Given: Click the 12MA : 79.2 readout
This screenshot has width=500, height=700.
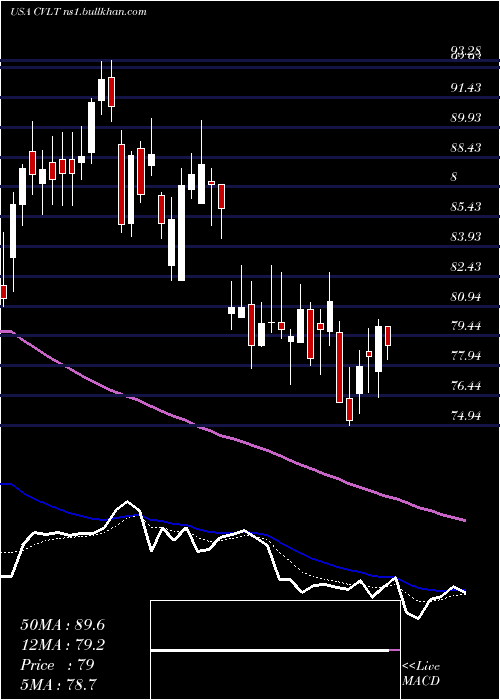Looking at the screenshot, I should (x=62, y=645).
